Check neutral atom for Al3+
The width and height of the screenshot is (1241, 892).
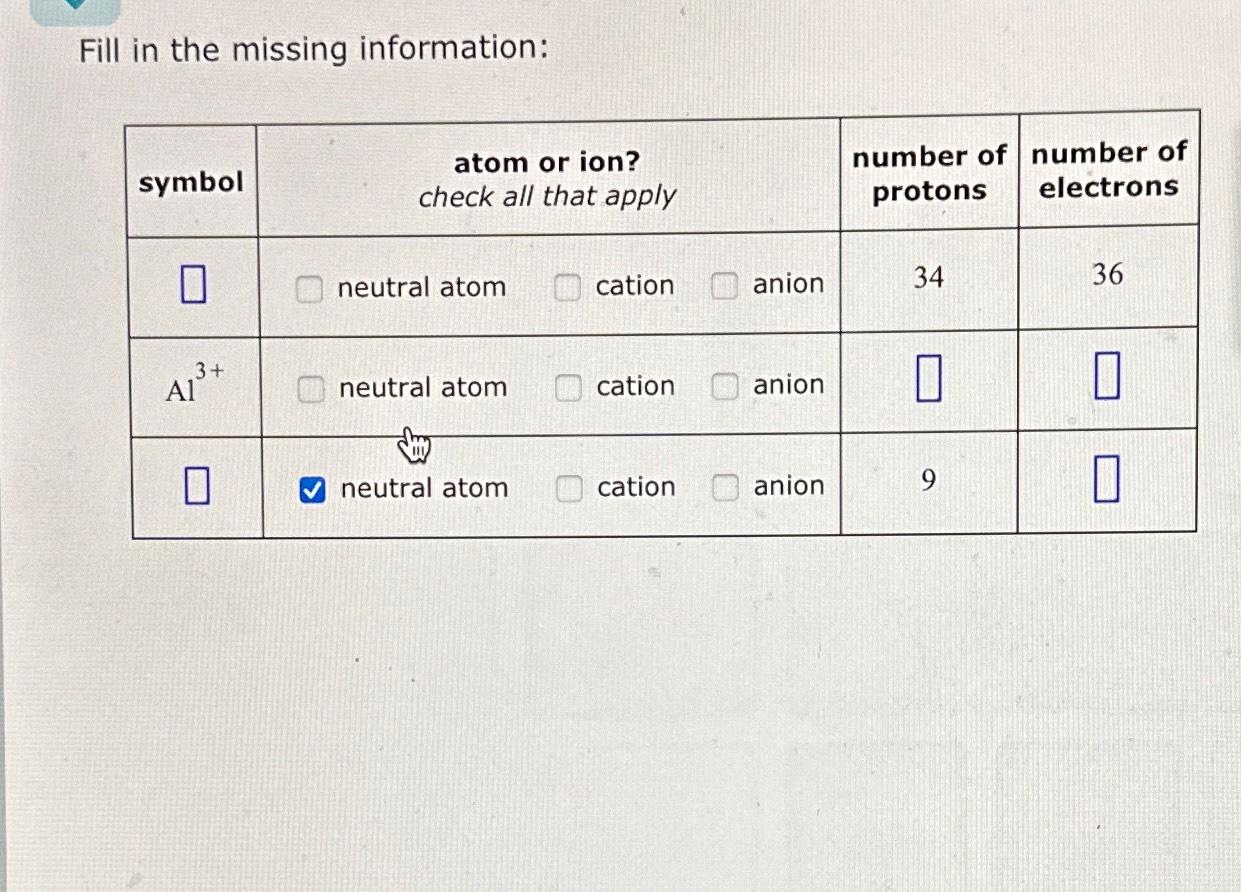pyautogui.click(x=309, y=387)
